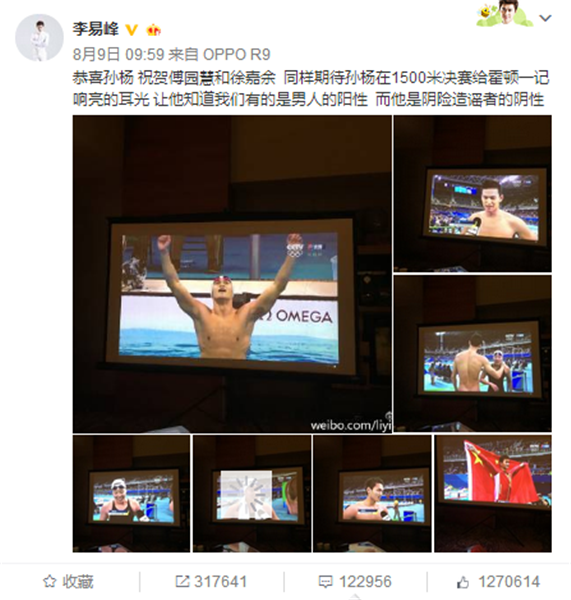Click the orange verified V badge
Viewport: 571px width, 600px height.
pyautogui.click(x=132, y=30)
